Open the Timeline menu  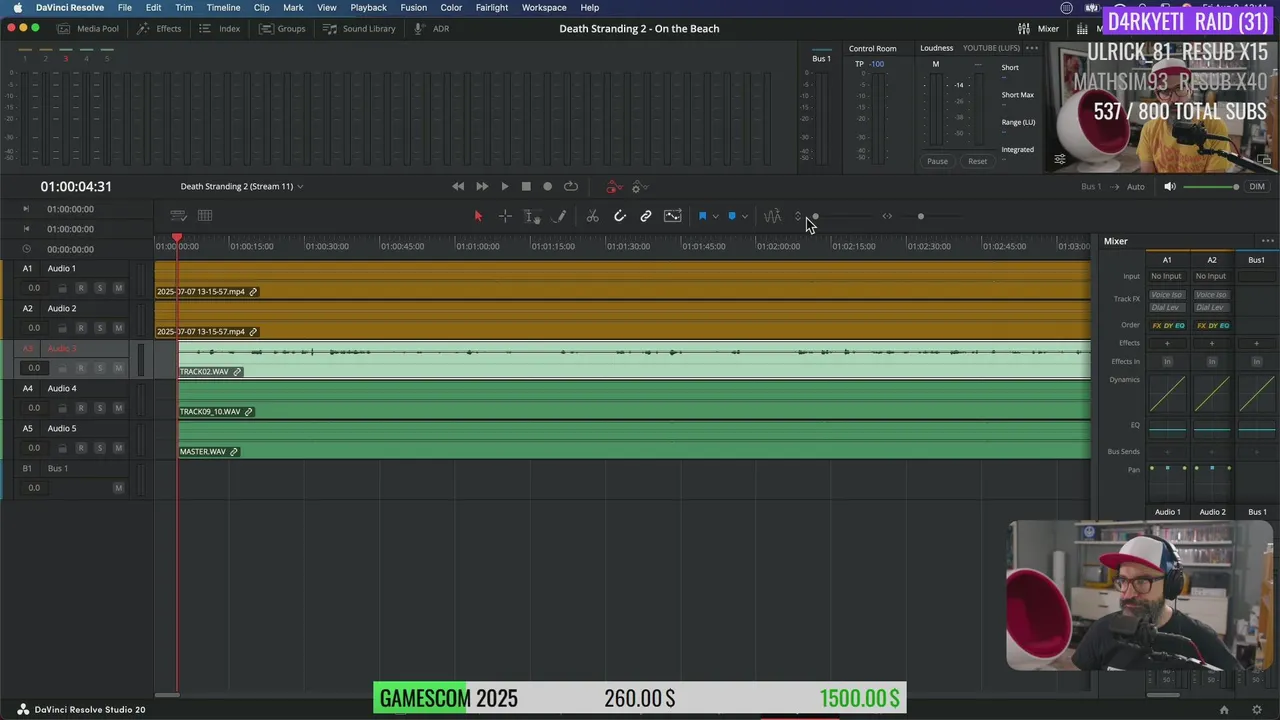[x=223, y=7]
